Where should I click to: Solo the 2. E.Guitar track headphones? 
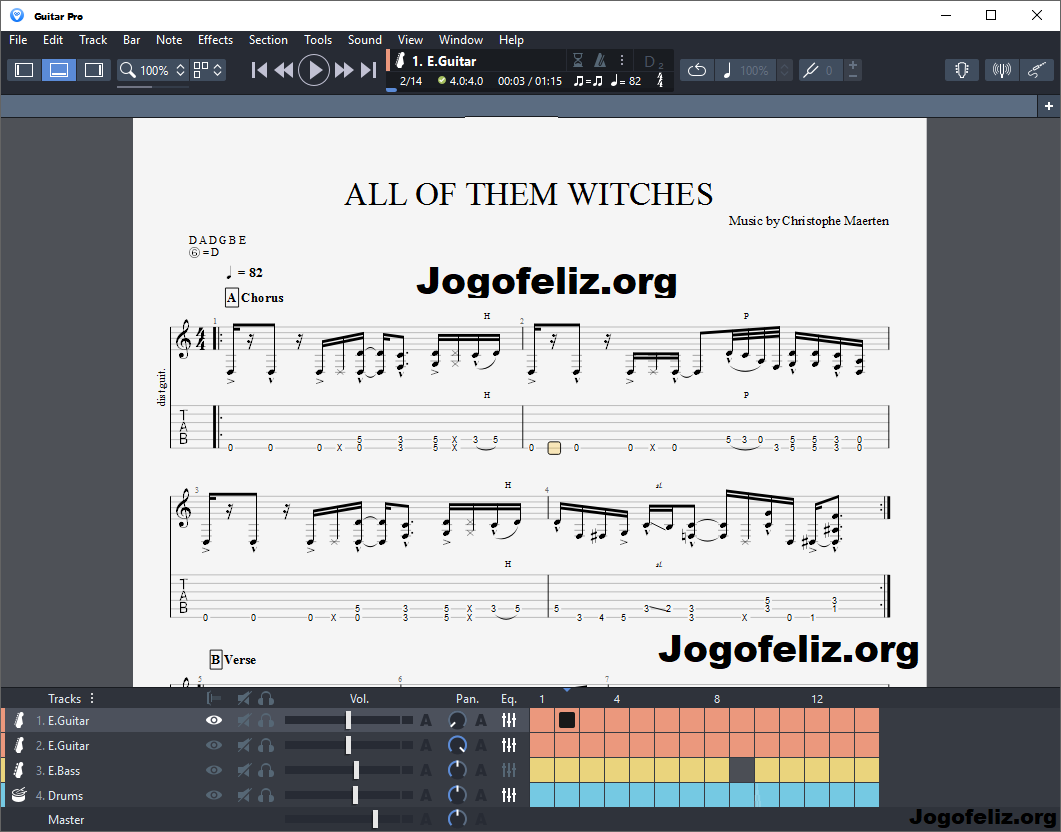pos(266,745)
